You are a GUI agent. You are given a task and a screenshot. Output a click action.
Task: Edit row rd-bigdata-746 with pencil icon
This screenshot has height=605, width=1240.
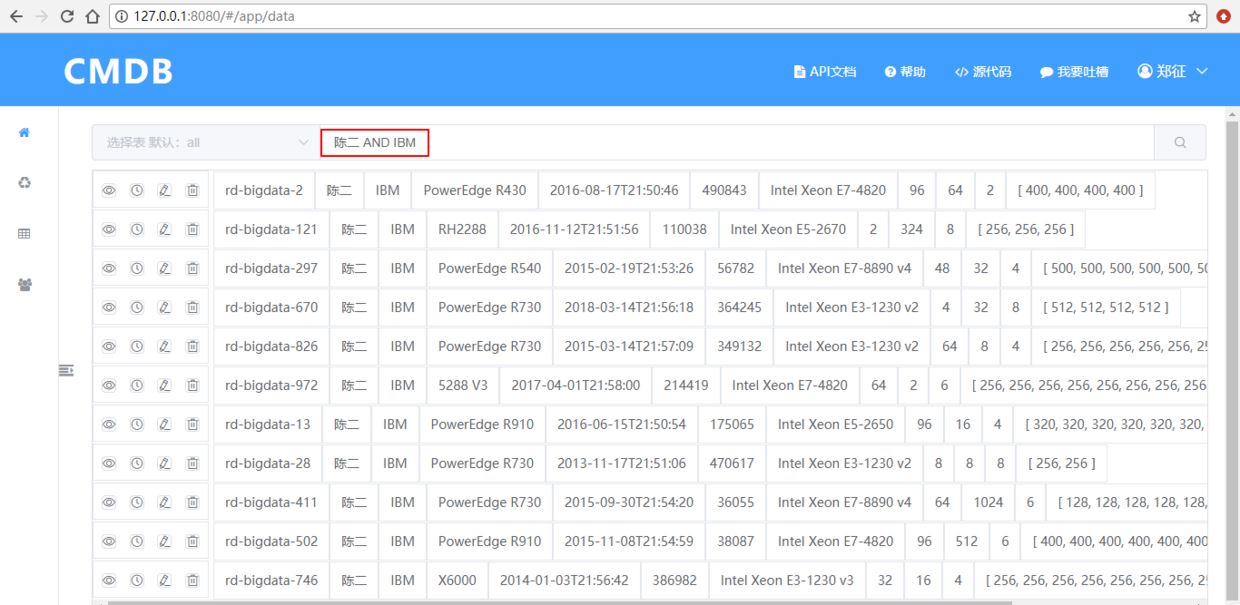coord(165,580)
